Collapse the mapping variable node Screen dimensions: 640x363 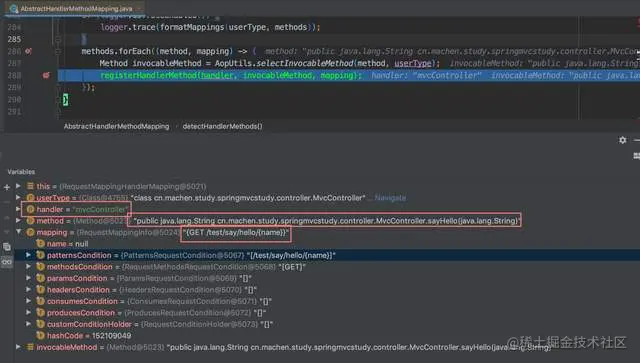pos(18,232)
